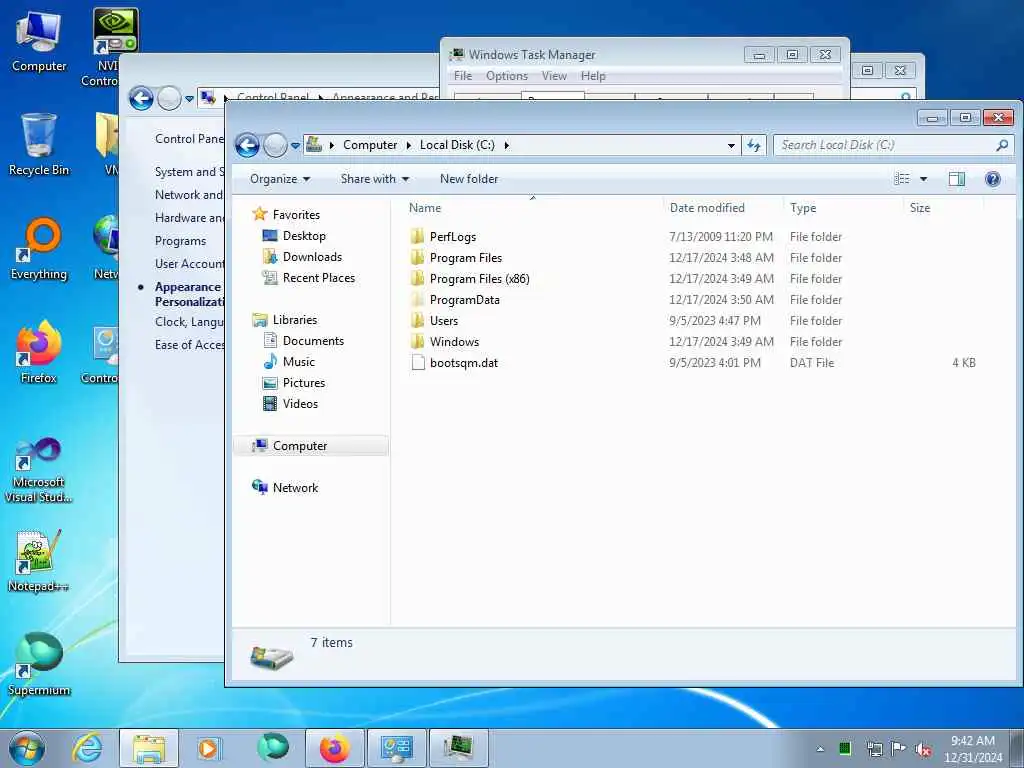
Task: Open Control Panel Home link
Action: pyautogui.click(x=189, y=138)
